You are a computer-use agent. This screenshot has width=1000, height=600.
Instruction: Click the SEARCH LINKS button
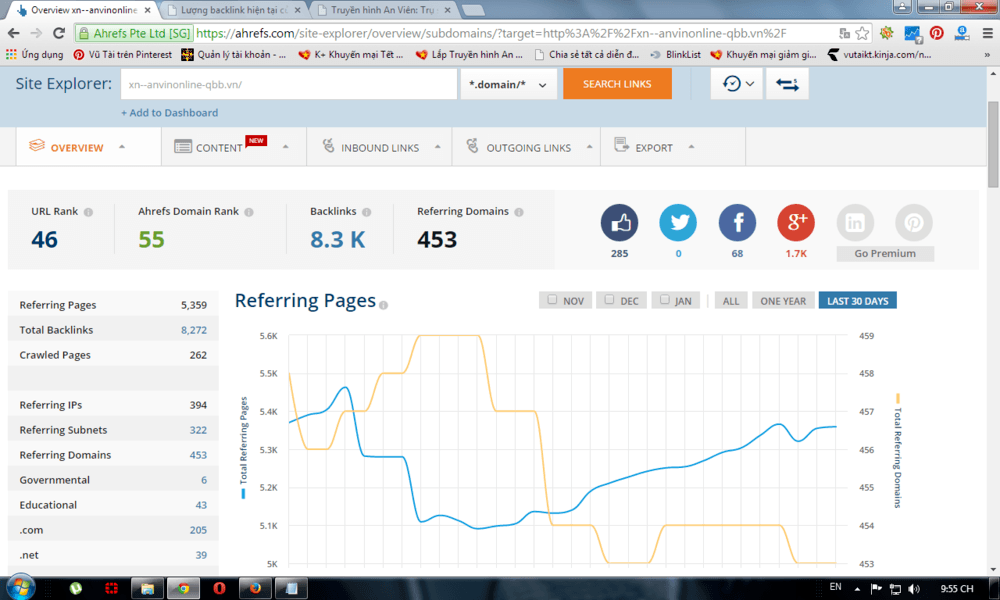tap(617, 84)
